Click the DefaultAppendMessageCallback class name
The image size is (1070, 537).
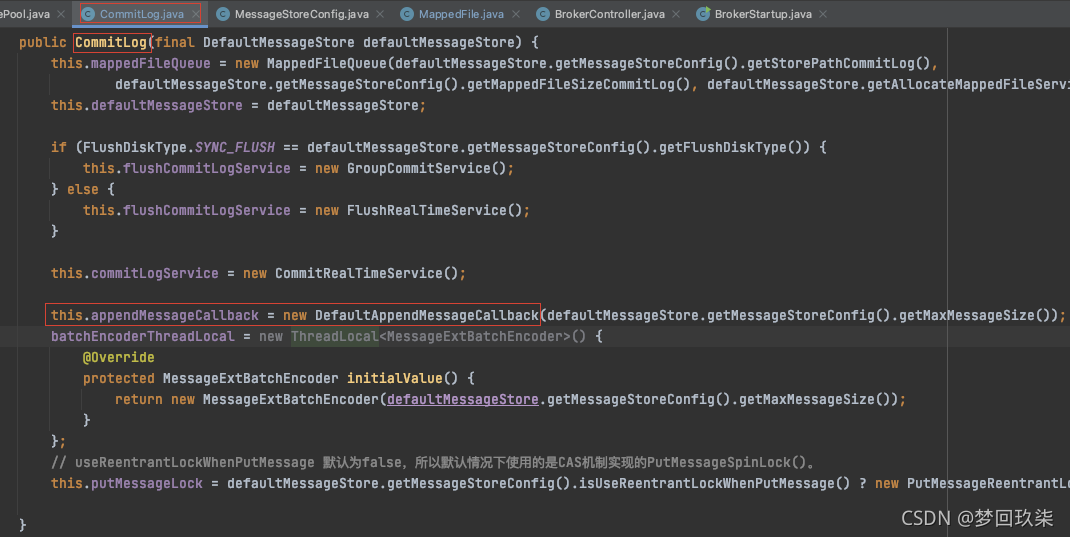[x=427, y=315]
